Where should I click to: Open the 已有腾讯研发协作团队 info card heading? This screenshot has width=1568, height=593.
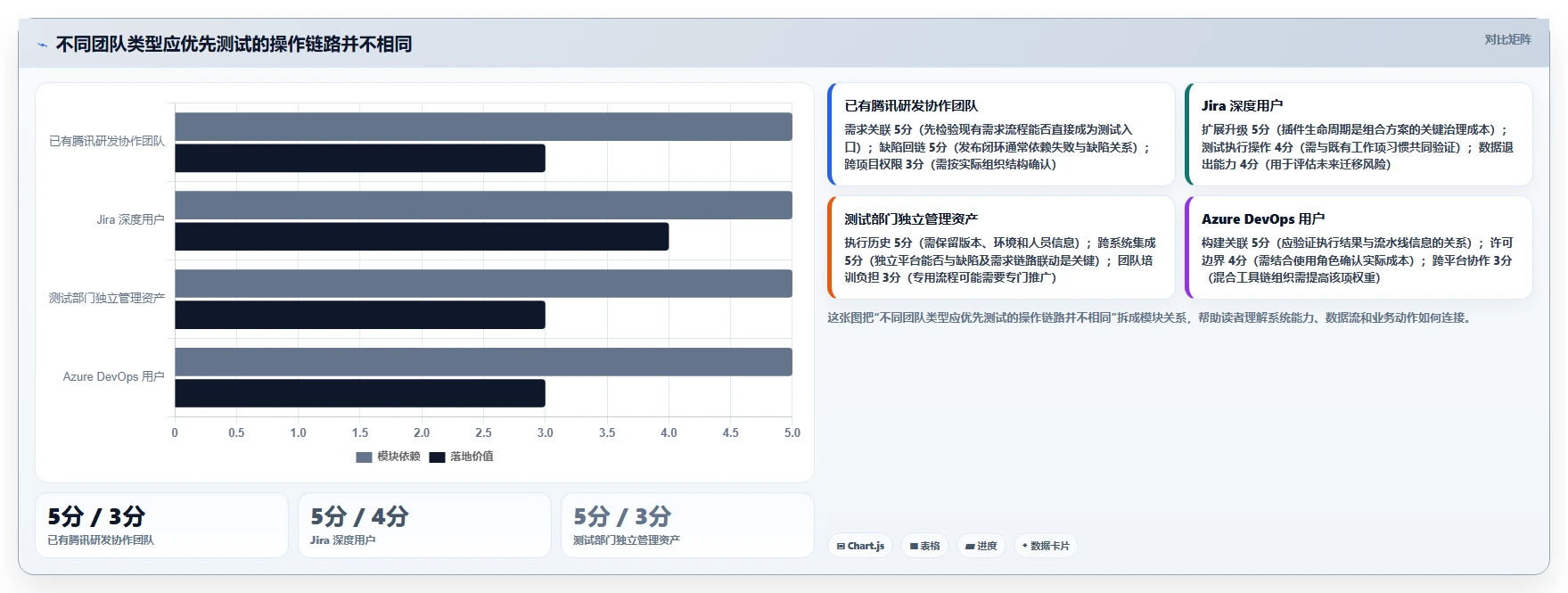click(911, 105)
